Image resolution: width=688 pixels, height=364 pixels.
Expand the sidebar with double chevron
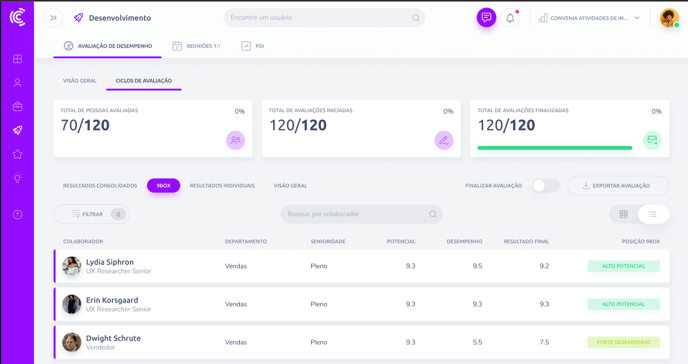pos(54,18)
